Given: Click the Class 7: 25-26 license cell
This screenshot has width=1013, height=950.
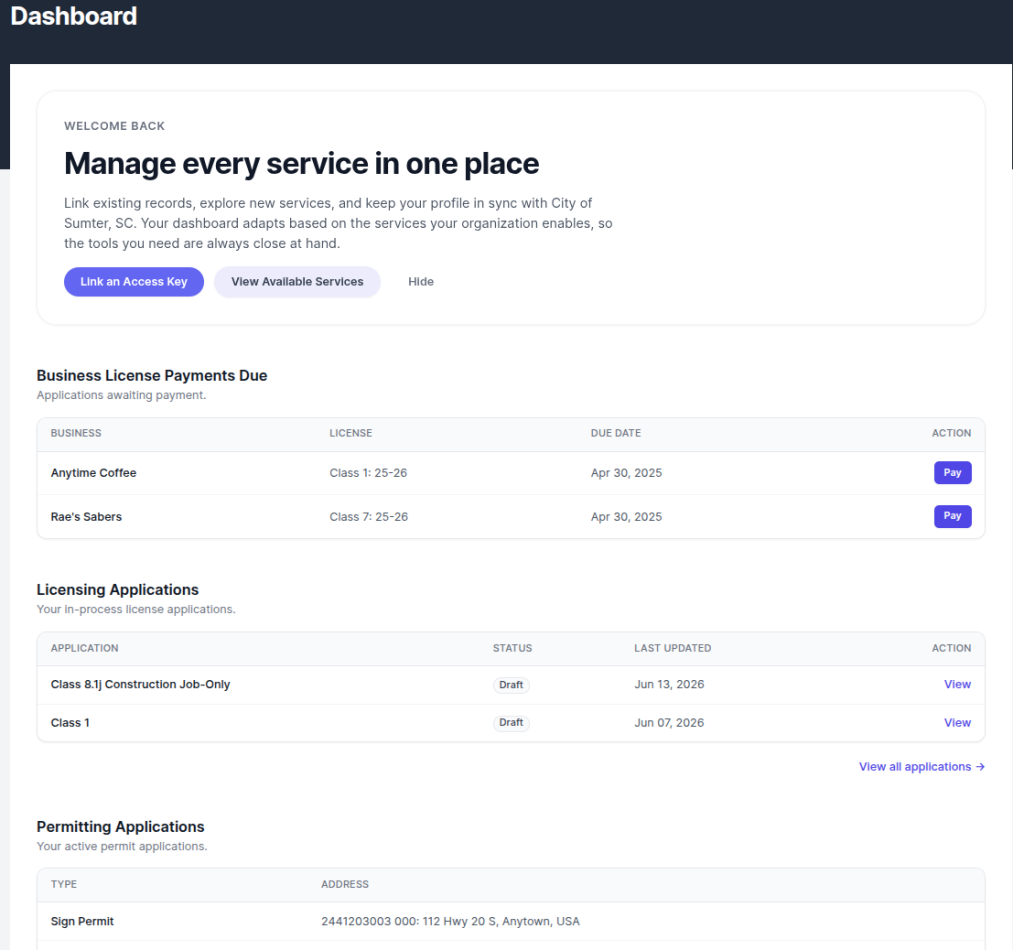Looking at the screenshot, I should click(368, 516).
